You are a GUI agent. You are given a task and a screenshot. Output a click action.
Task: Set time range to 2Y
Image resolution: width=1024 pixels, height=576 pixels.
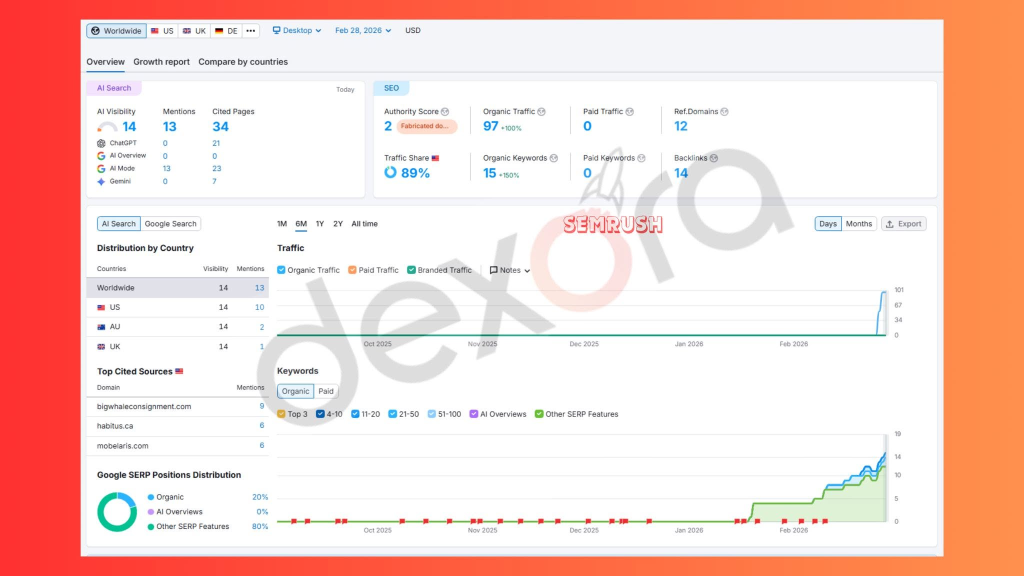[338, 224]
